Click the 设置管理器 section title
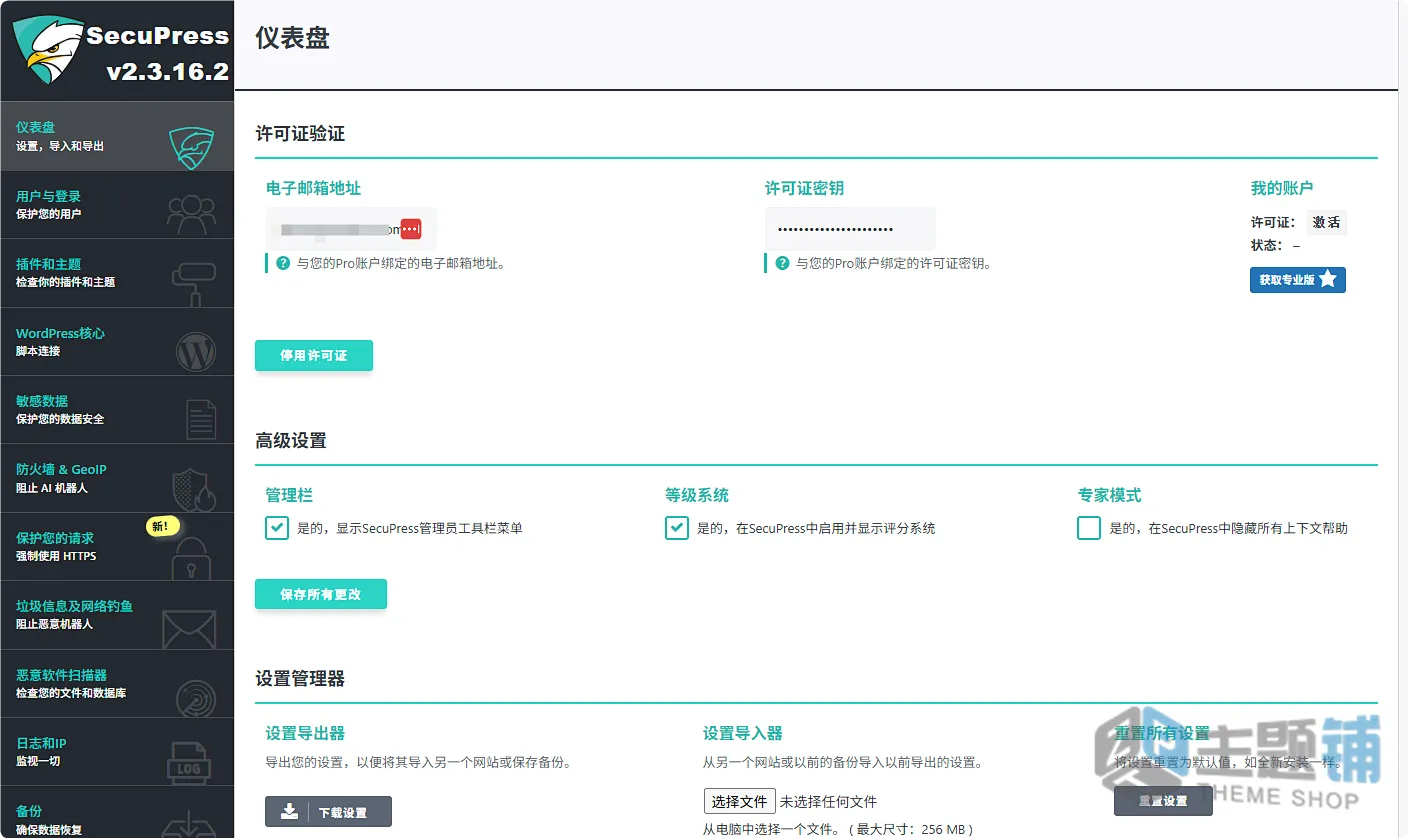 300,679
